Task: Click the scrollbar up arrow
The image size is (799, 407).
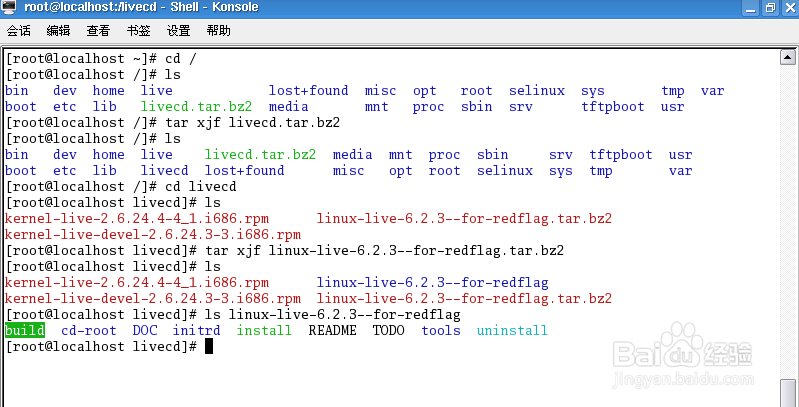Action: coord(788,57)
